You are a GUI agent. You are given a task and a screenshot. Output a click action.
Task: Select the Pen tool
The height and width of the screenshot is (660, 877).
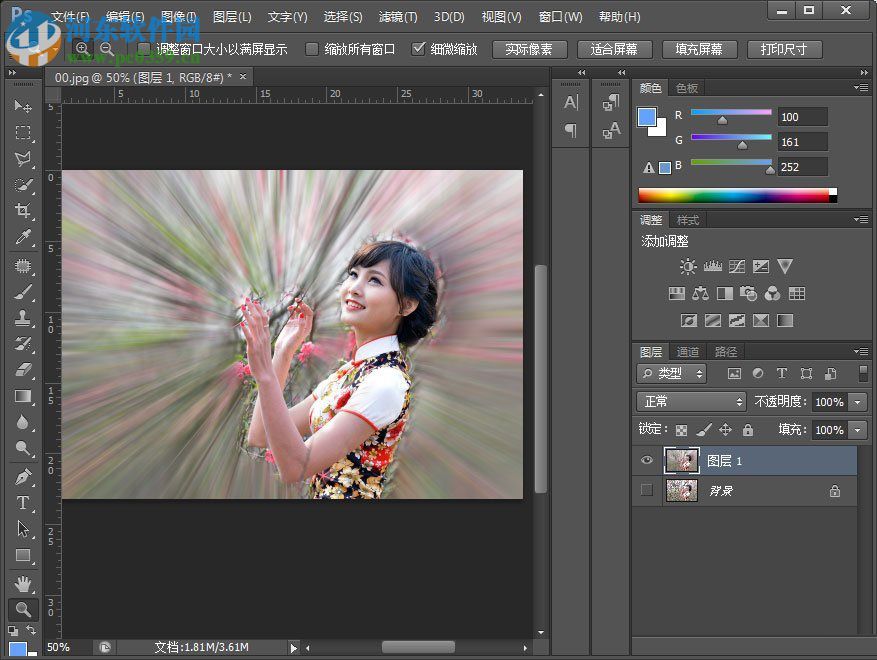point(22,477)
